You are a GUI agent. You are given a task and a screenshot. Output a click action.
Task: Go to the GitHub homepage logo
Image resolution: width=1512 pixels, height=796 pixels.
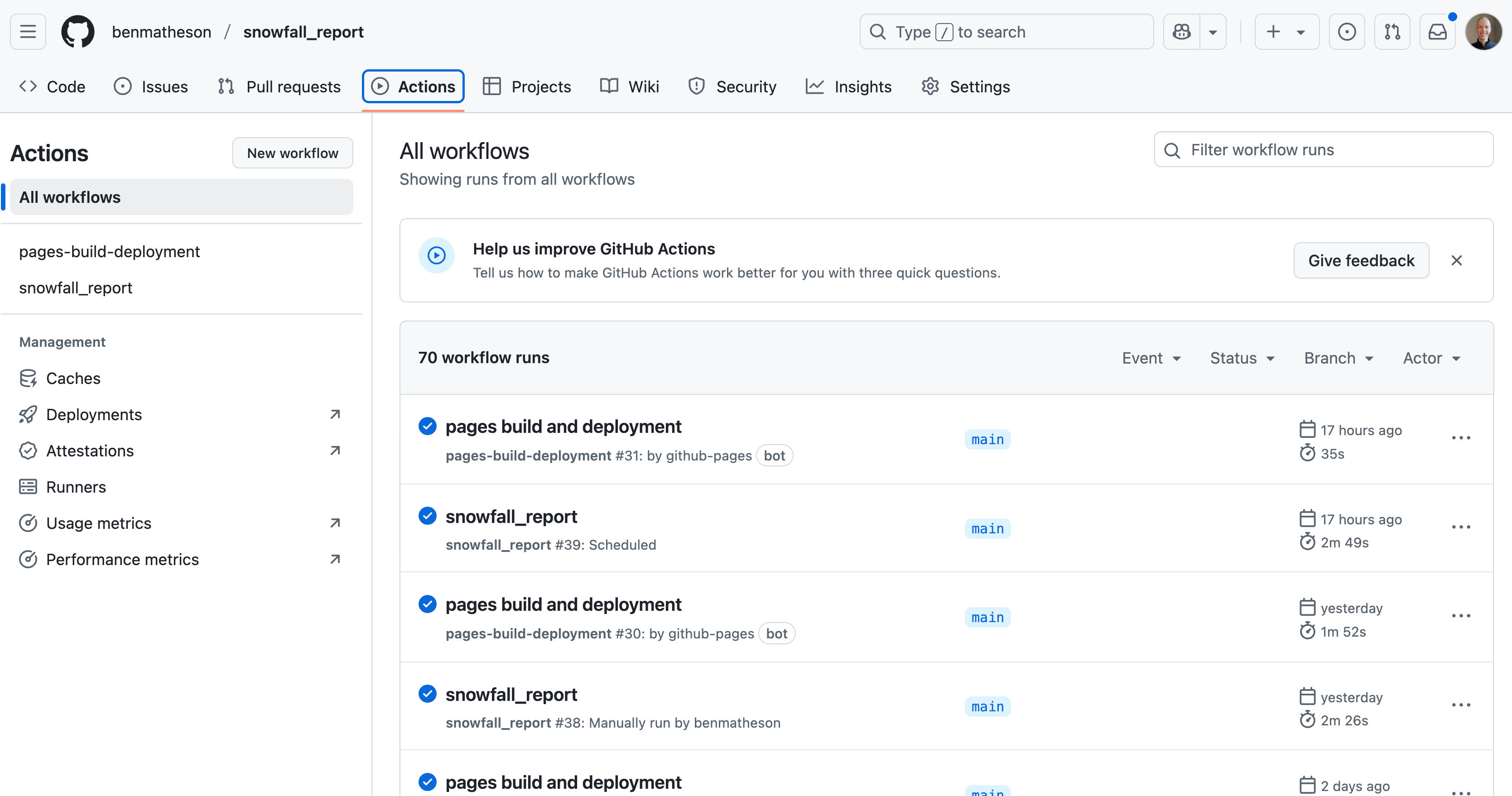[77, 32]
